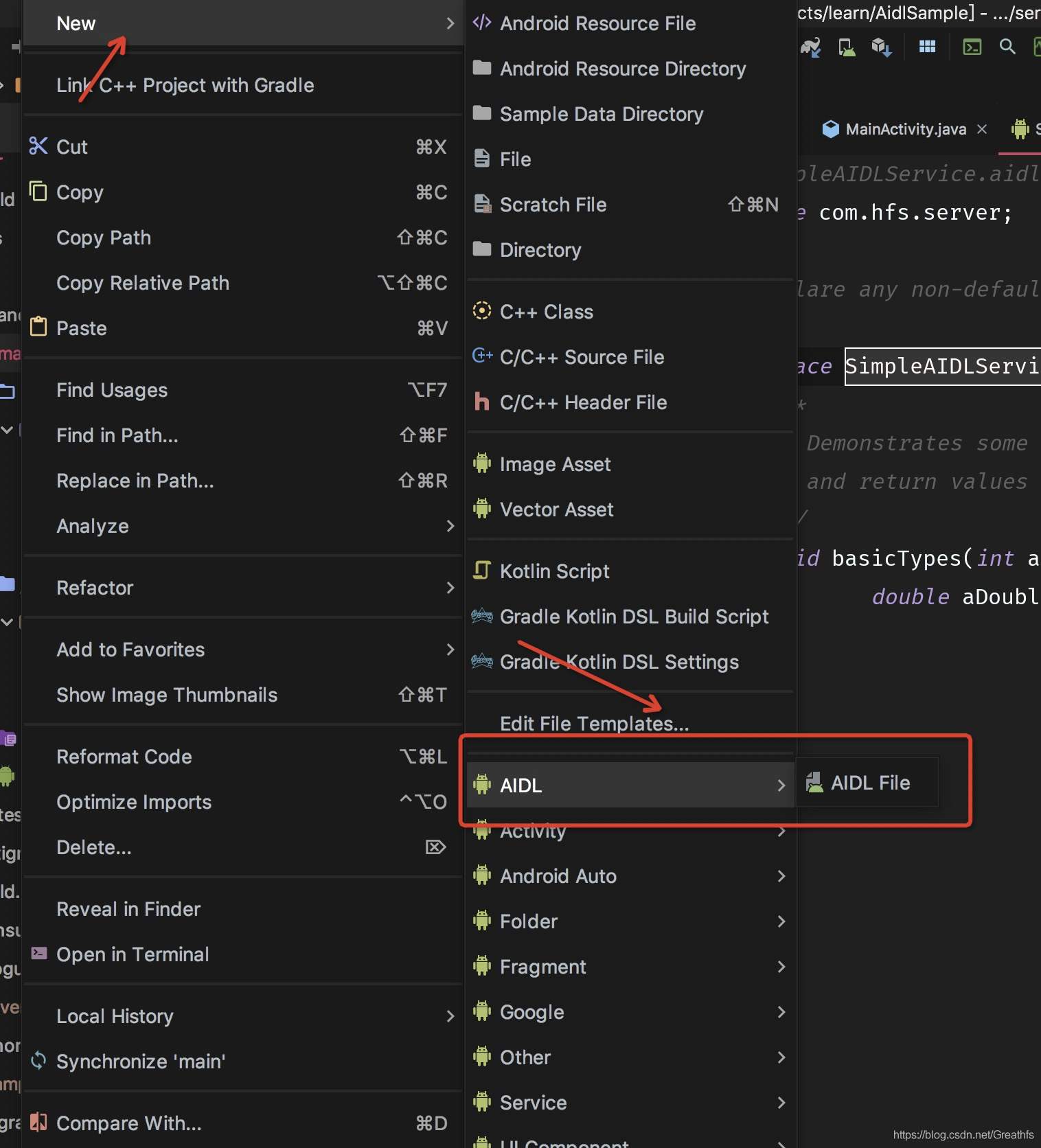
Task: Select Find in Path... entry
Action: [243, 435]
